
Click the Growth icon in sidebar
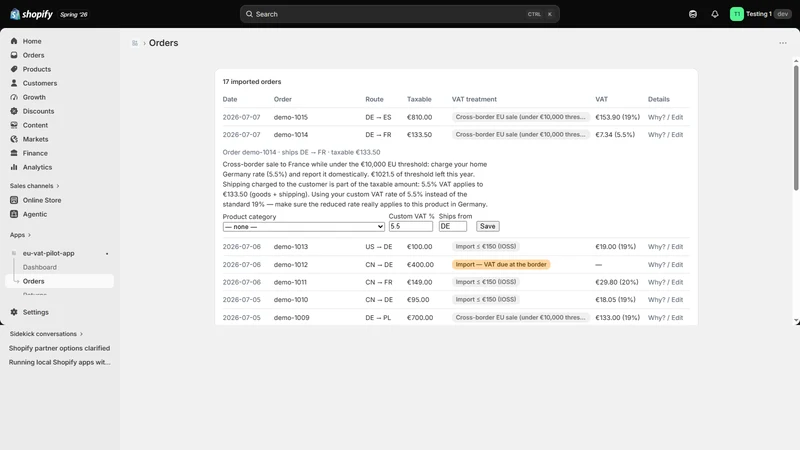14,97
